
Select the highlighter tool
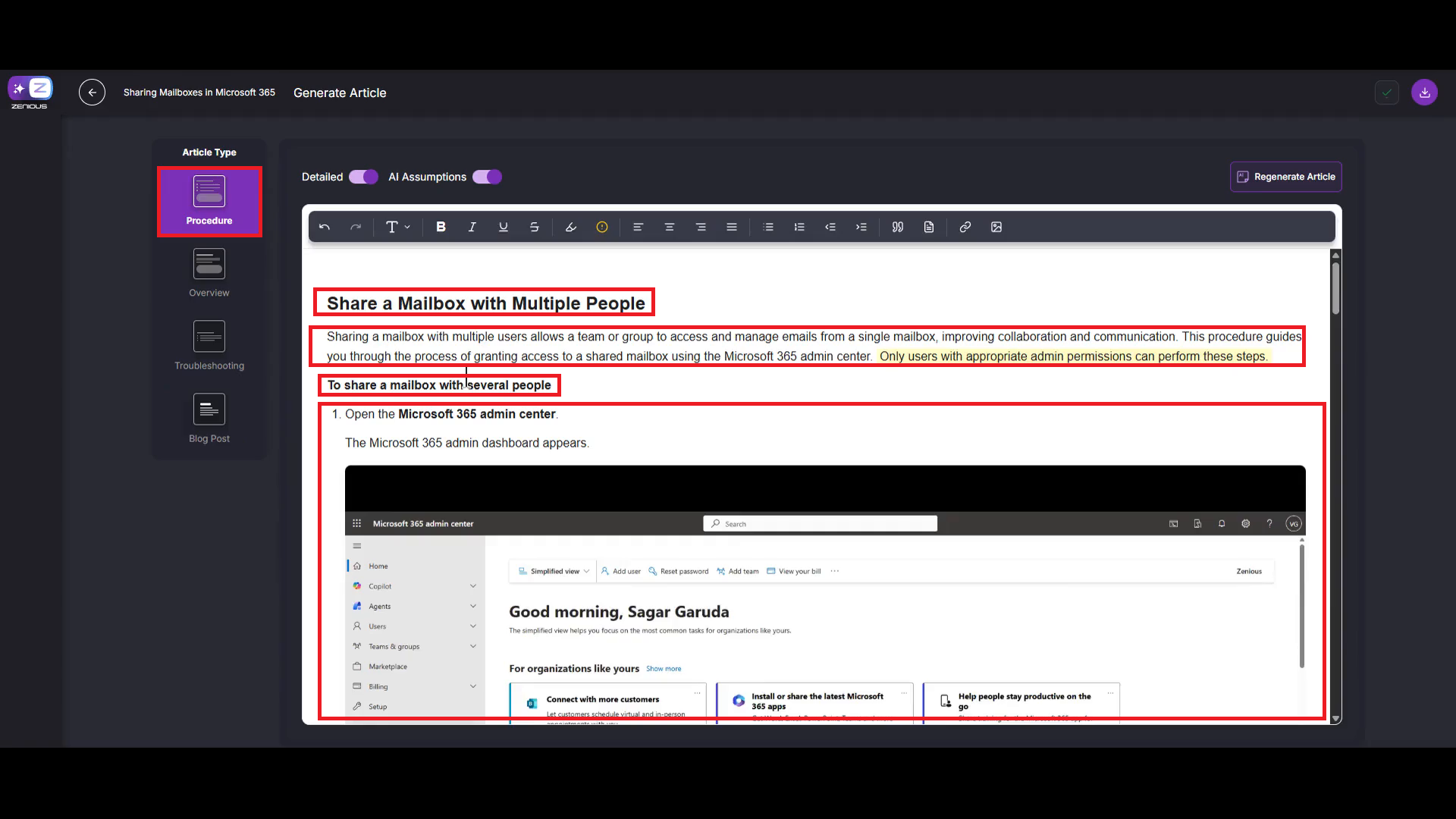(571, 227)
